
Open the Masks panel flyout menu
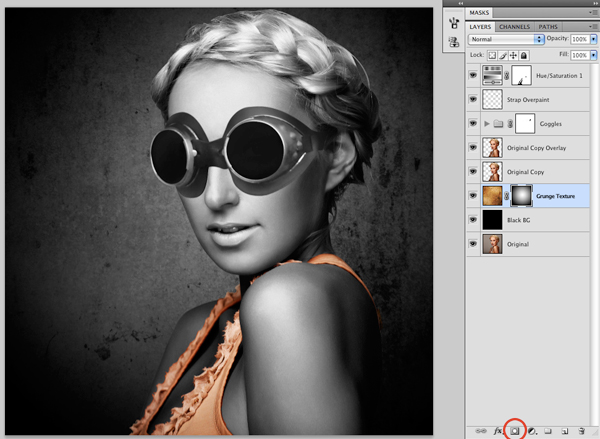click(x=593, y=13)
